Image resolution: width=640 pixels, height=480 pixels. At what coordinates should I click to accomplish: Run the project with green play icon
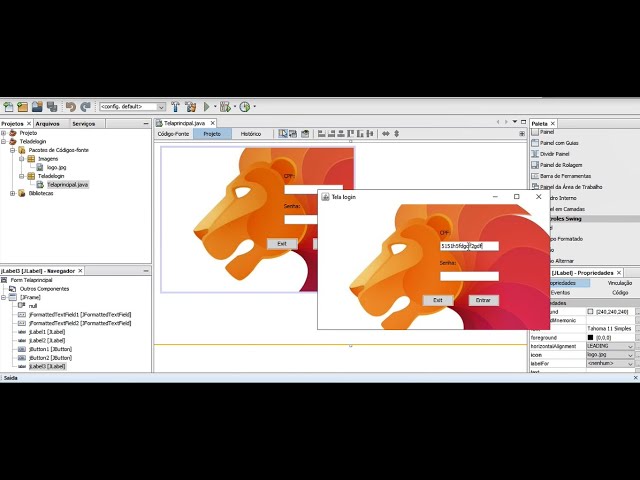[x=207, y=107]
